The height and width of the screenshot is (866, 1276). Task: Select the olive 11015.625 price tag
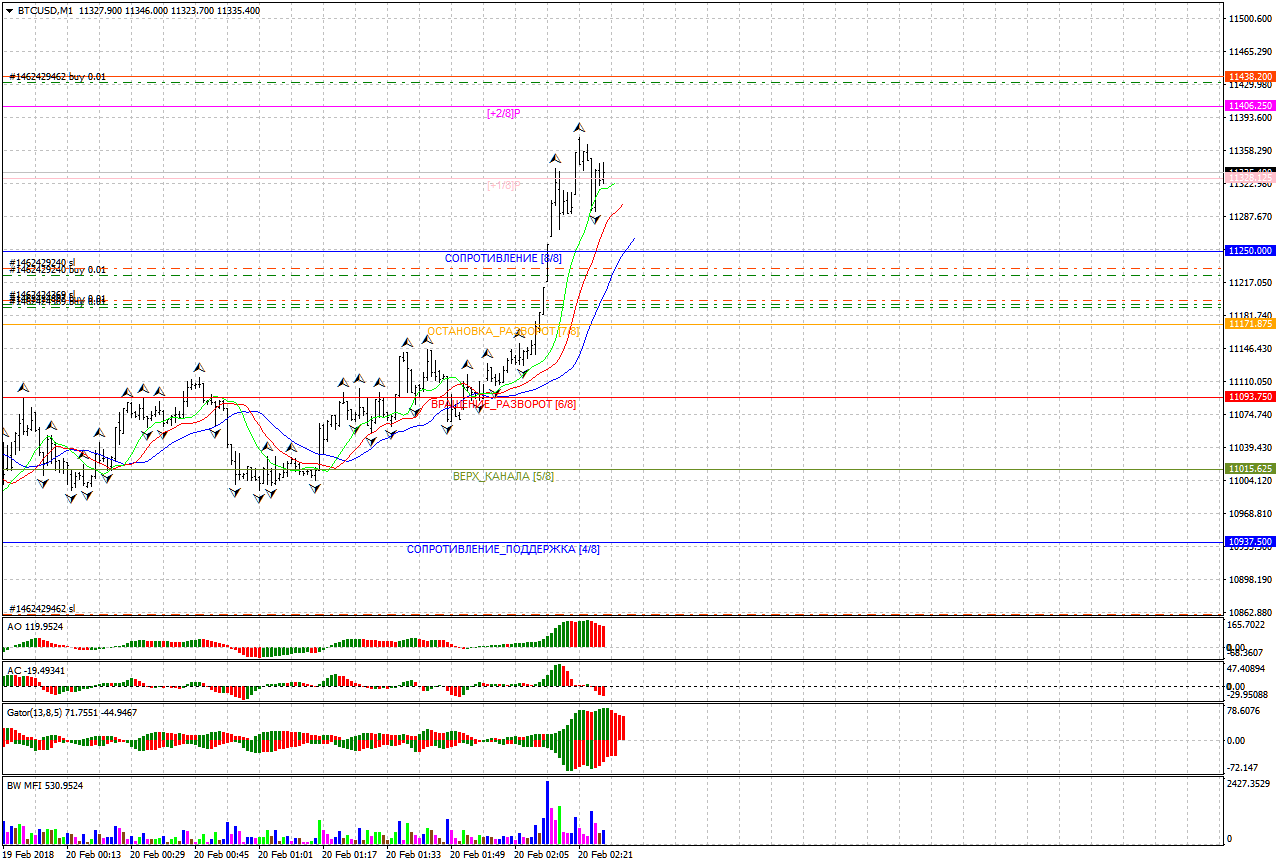point(1250,469)
